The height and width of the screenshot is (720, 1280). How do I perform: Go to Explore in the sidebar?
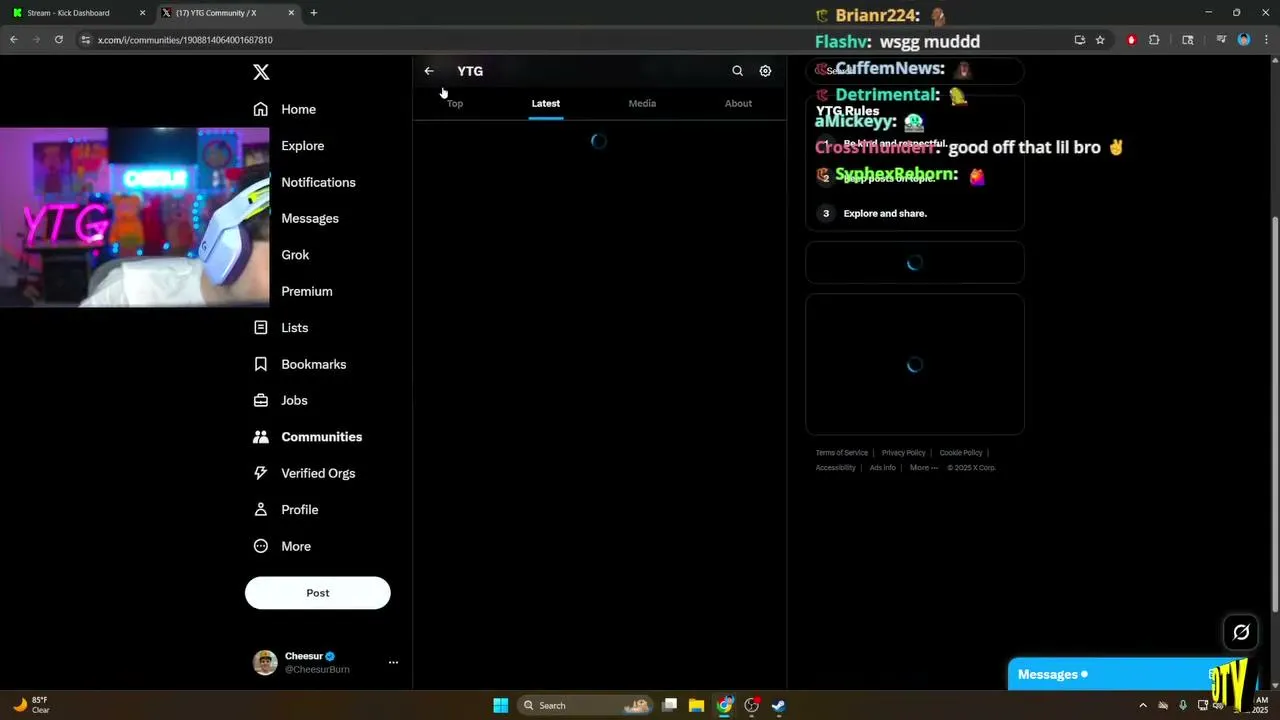[x=302, y=146]
